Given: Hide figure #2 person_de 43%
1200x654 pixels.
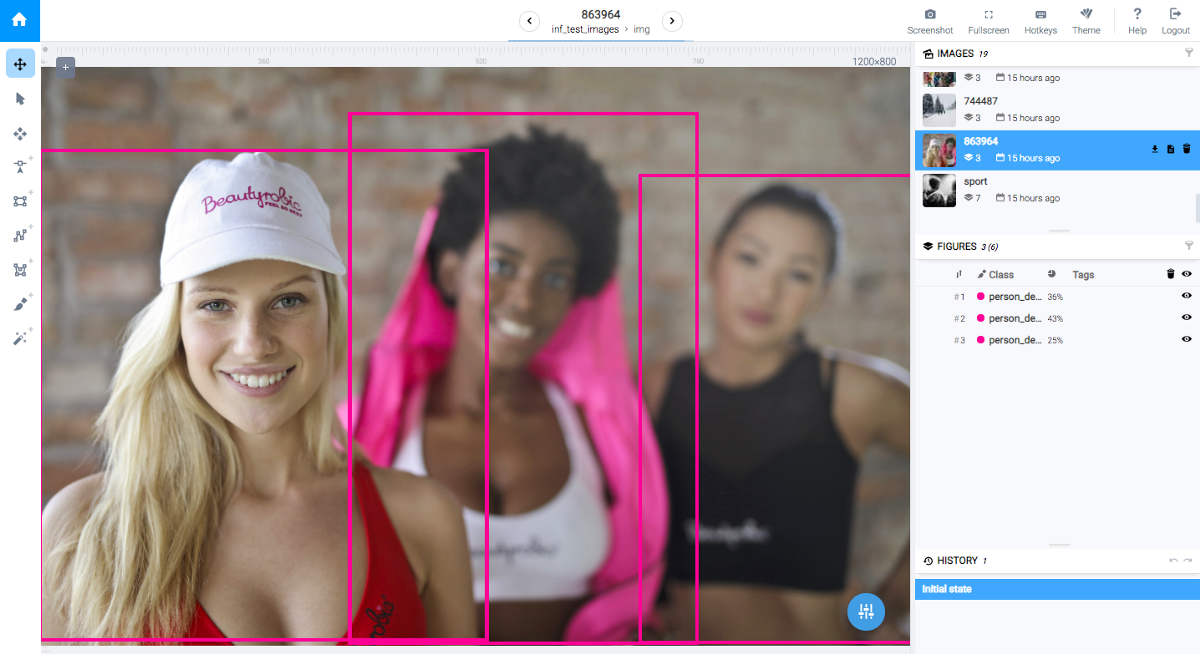Looking at the screenshot, I should tap(1187, 318).
